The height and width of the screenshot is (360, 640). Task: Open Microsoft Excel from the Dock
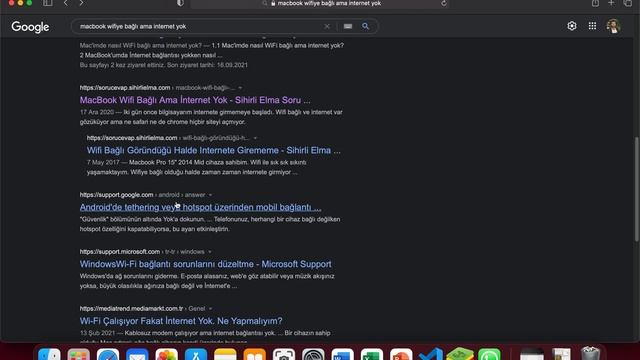(x=372, y=354)
